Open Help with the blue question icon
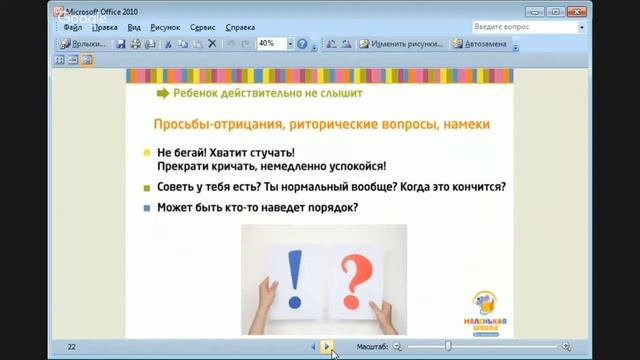Image resolution: width=640 pixels, height=360 pixels. click(x=302, y=44)
